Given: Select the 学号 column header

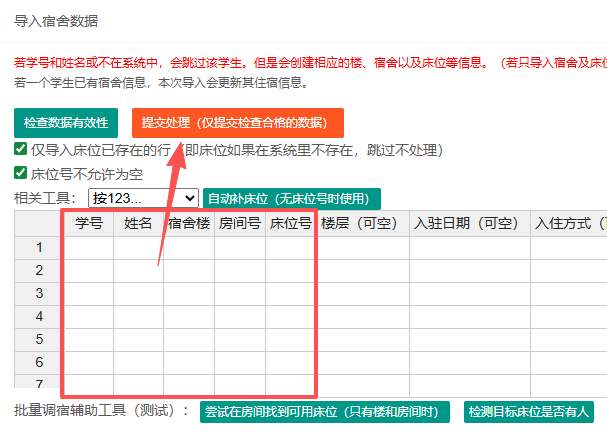Looking at the screenshot, I should [89, 224].
